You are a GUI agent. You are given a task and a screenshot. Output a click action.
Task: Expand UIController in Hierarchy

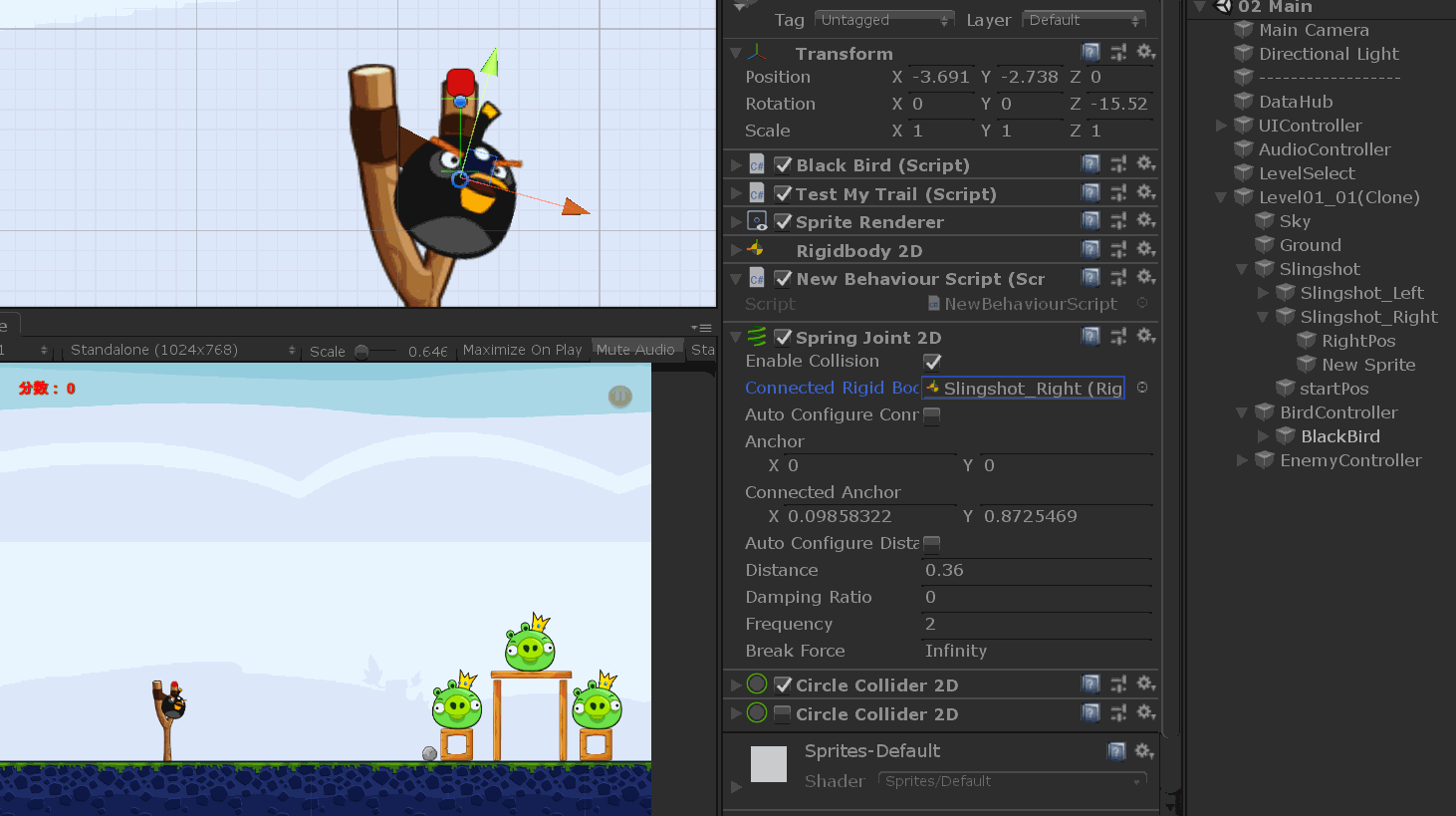1221,126
